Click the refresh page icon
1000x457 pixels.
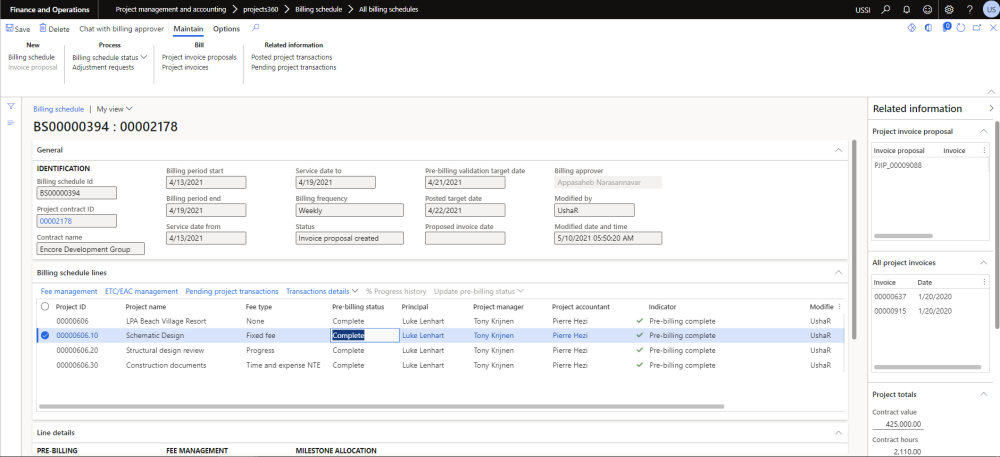coord(961,28)
